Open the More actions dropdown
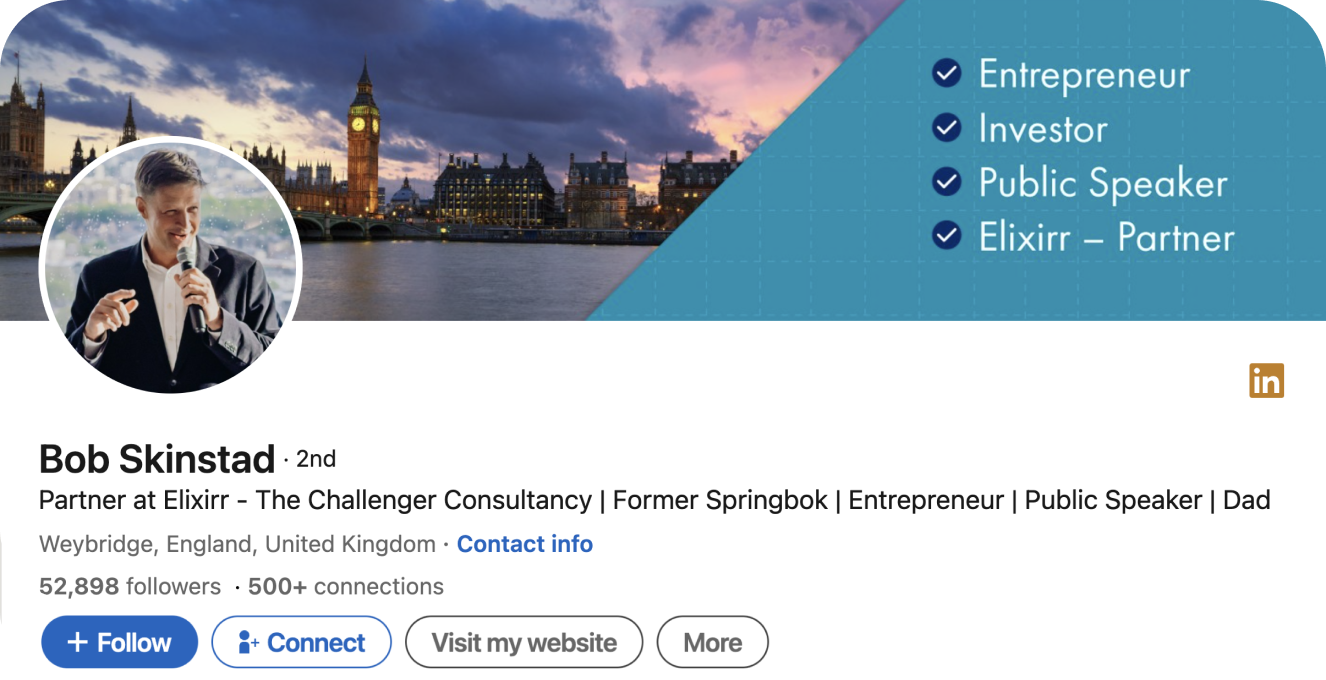This screenshot has width=1326, height=680. pyautogui.click(x=712, y=643)
